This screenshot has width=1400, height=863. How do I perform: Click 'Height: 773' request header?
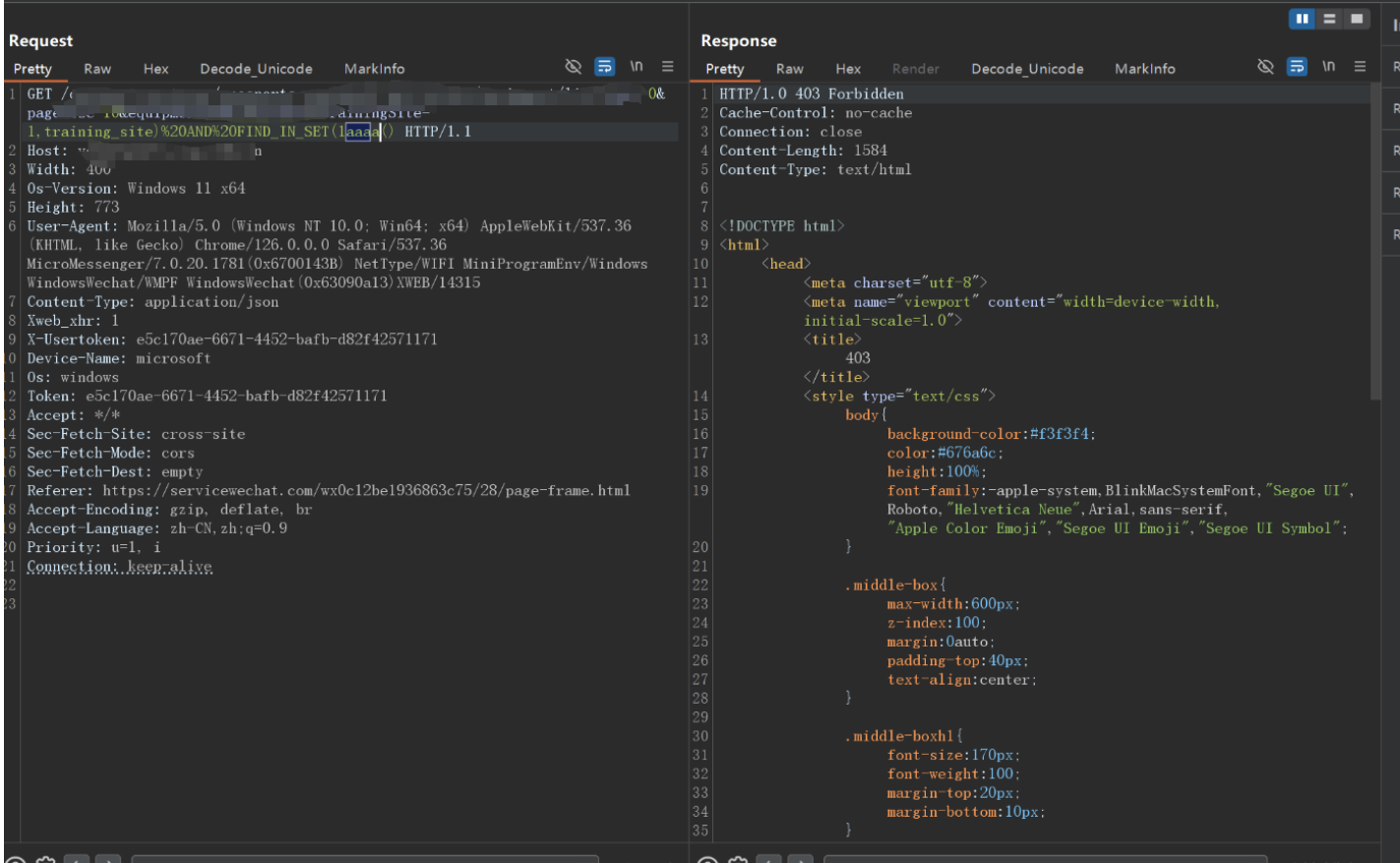pyautogui.click(x=73, y=207)
